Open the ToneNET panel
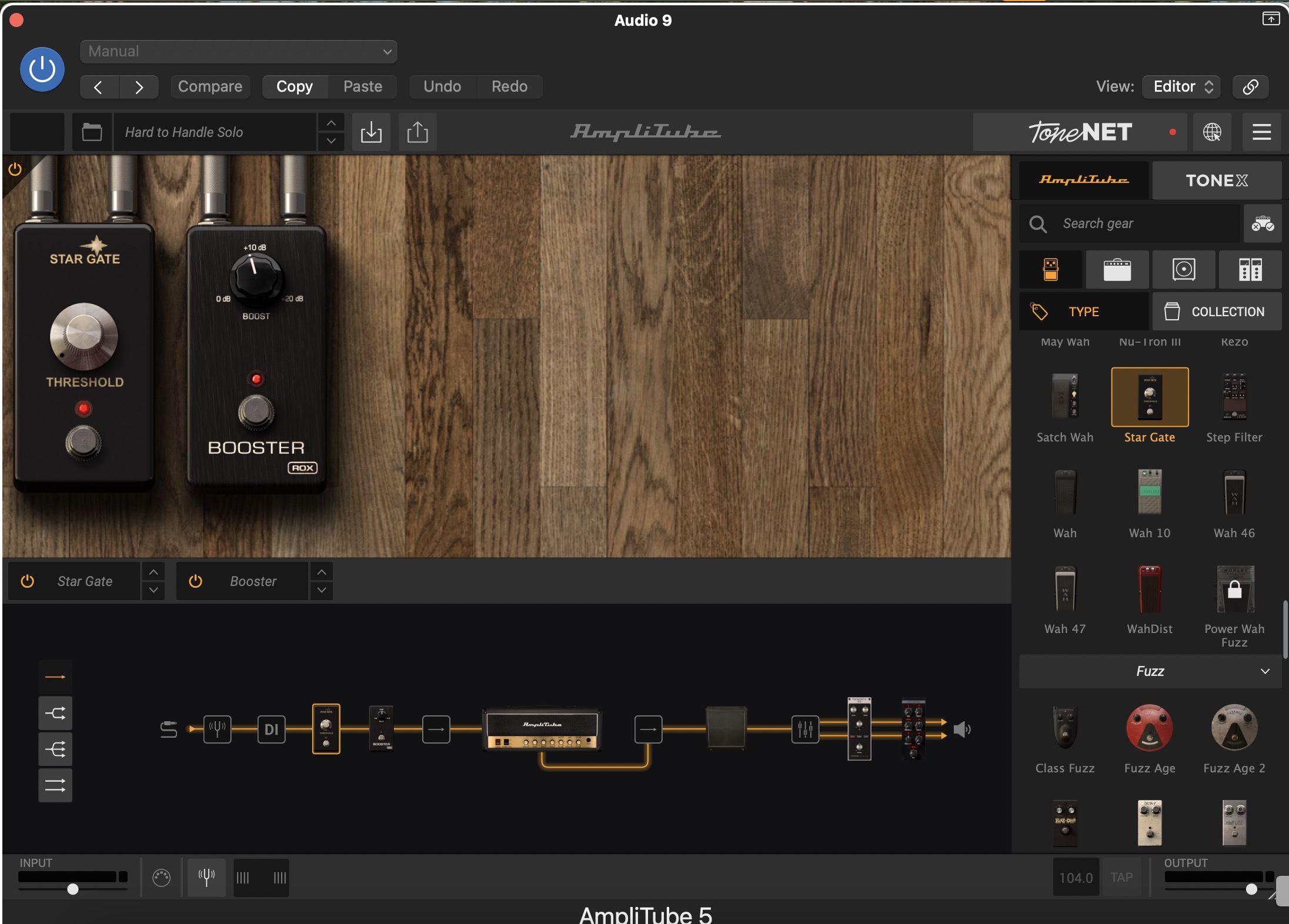The width and height of the screenshot is (1289, 924). pos(1080,132)
